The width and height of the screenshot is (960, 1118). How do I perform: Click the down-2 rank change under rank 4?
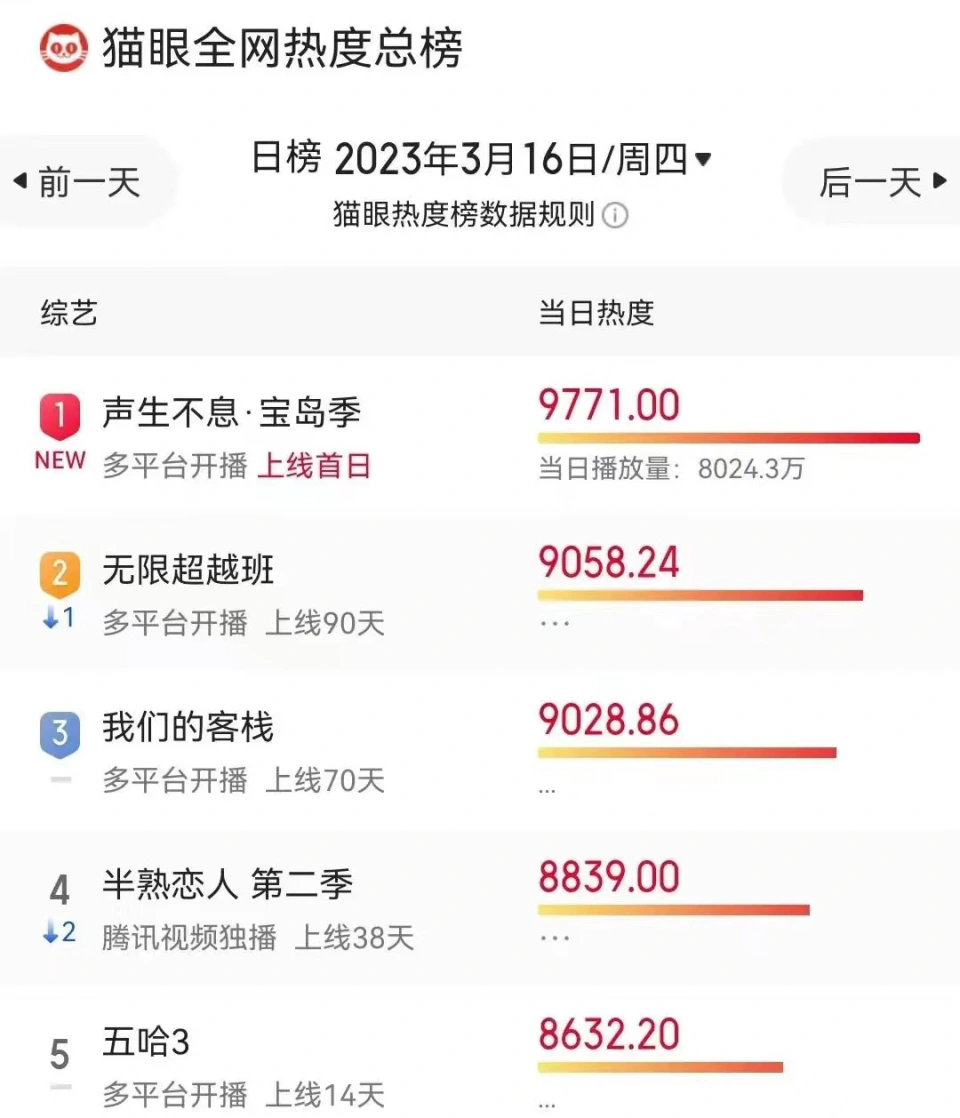59,932
